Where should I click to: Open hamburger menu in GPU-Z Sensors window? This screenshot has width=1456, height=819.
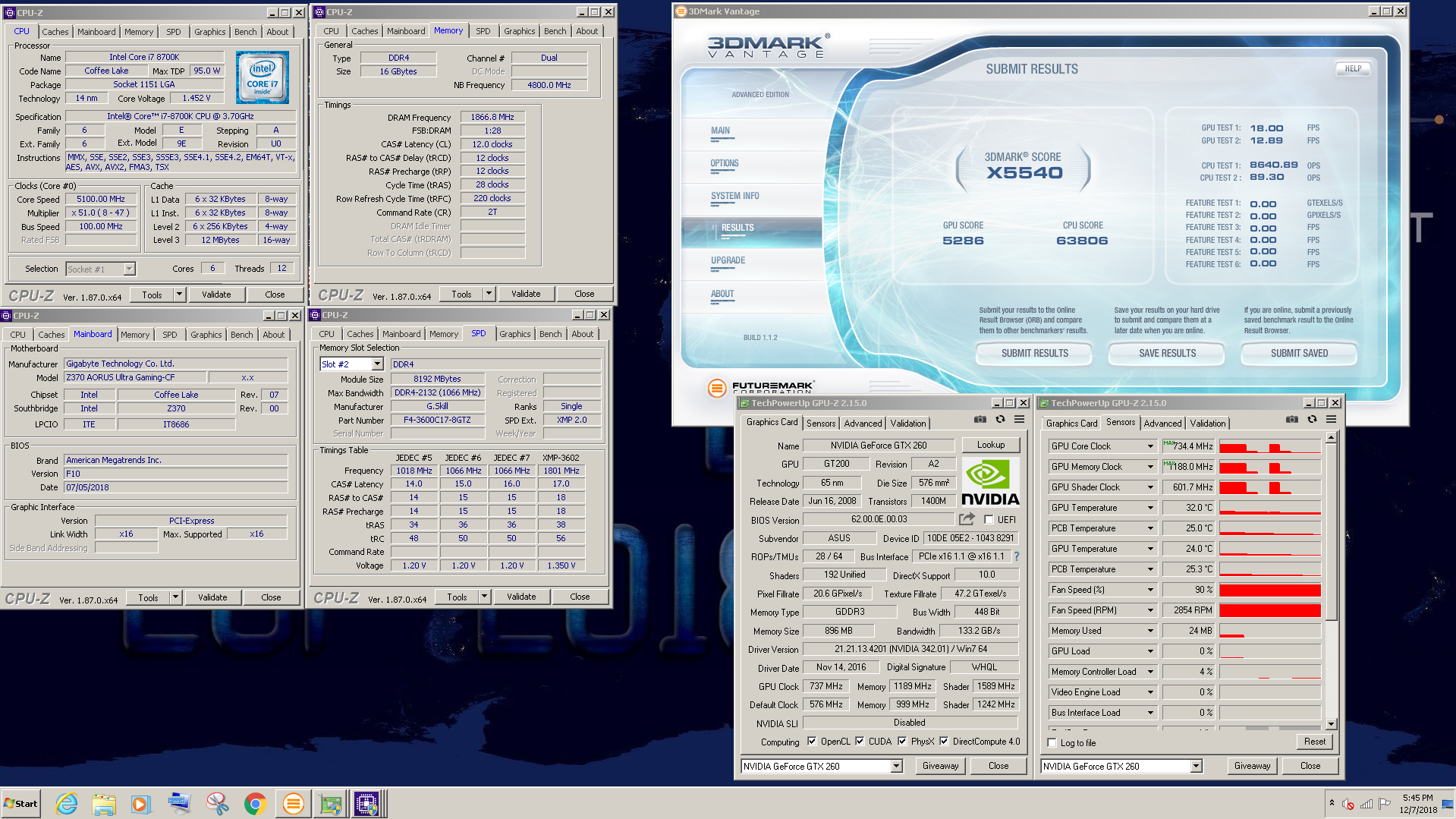(x=1331, y=419)
